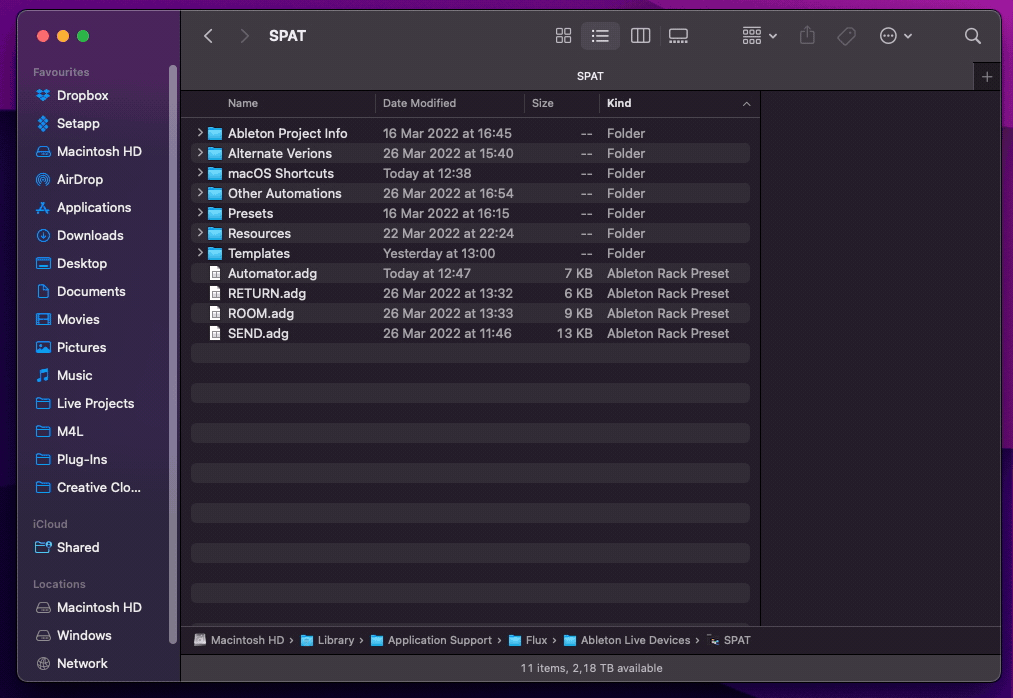1013x698 pixels.
Task: Switch to column view in toolbar
Action: tap(640, 36)
